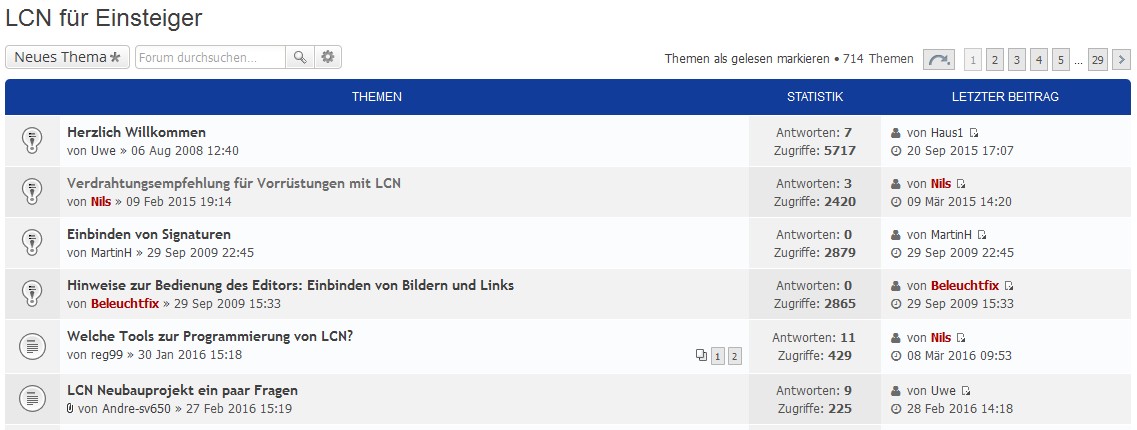Go to page 2 of the forum
The image size is (1137, 430).
click(994, 60)
